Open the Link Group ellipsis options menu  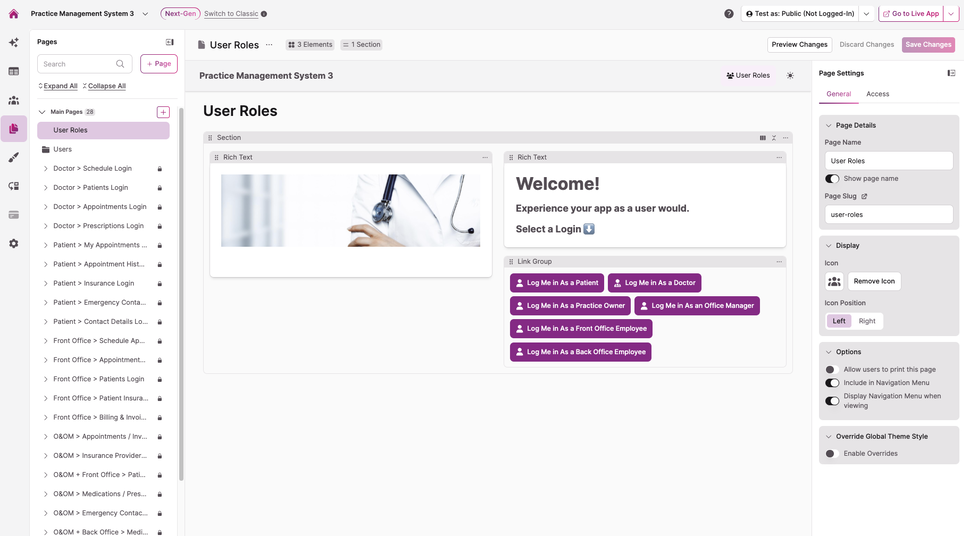coord(779,261)
